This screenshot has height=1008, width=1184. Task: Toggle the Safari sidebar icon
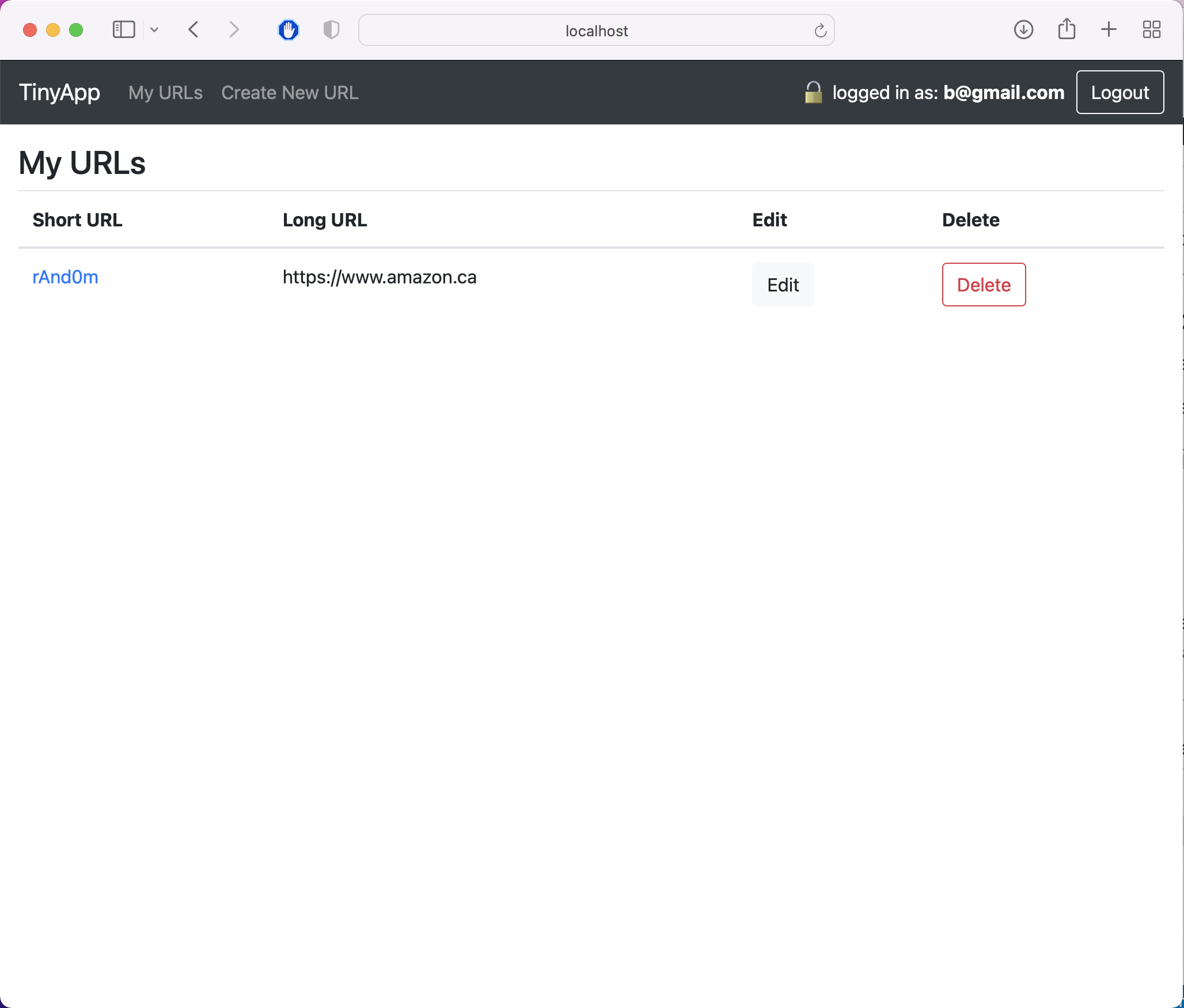(123, 30)
